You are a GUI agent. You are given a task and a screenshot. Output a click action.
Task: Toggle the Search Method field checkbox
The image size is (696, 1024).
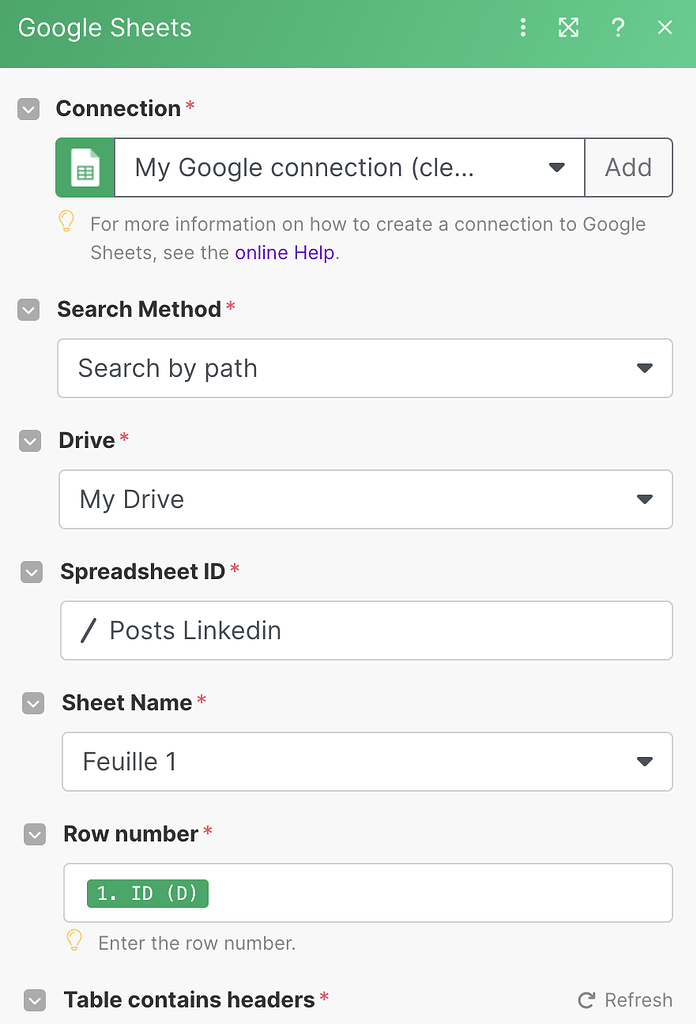[x=29, y=310]
